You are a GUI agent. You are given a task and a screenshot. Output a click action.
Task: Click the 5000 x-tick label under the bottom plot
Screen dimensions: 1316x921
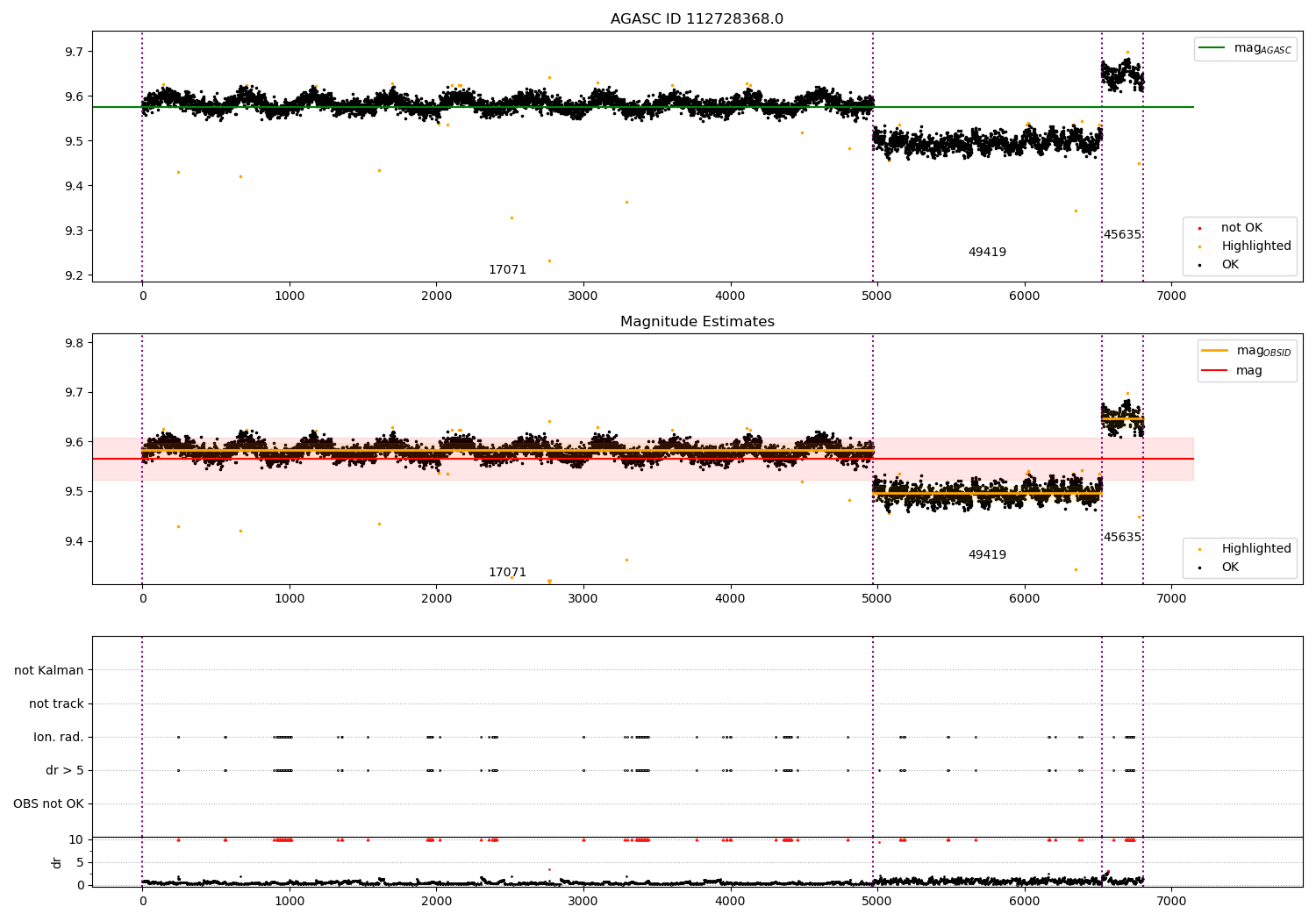(877, 902)
